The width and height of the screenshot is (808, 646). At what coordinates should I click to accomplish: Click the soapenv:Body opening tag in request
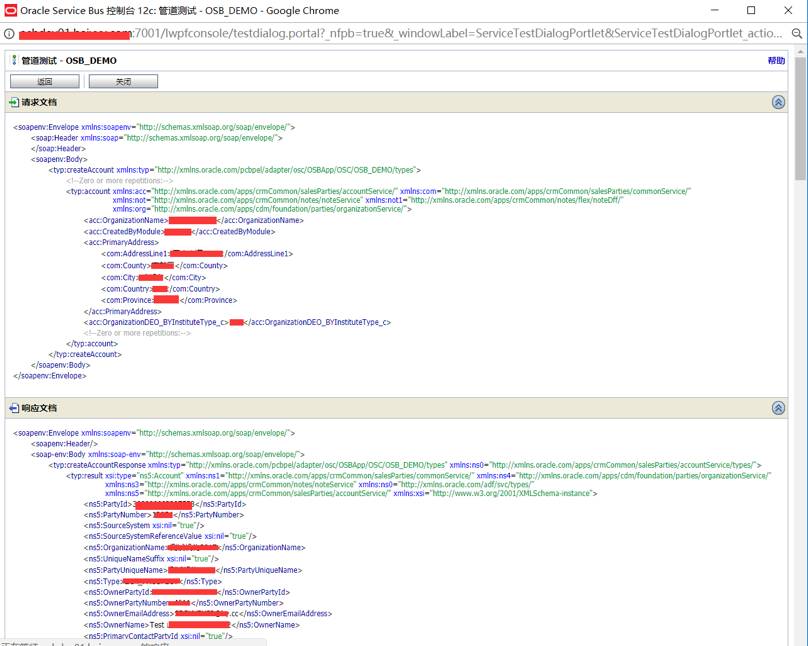(x=59, y=159)
